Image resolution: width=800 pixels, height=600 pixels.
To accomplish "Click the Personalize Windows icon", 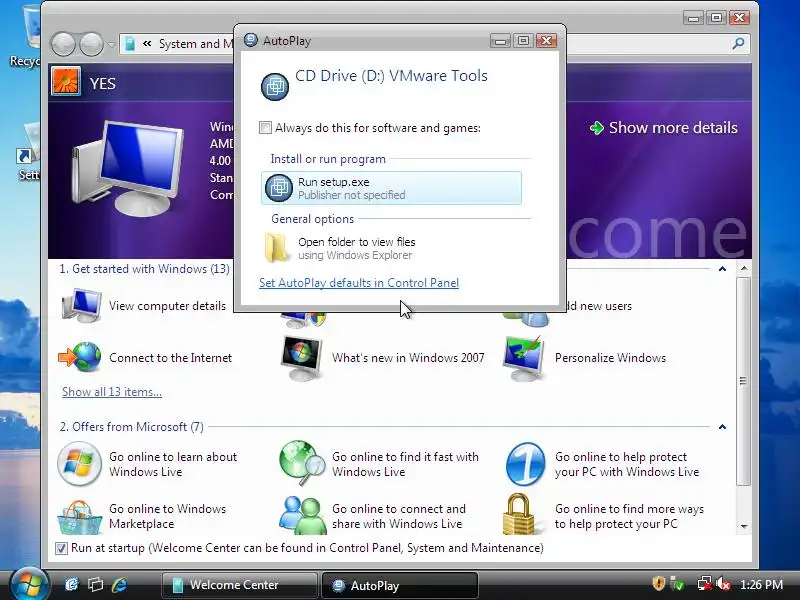I will coord(524,358).
